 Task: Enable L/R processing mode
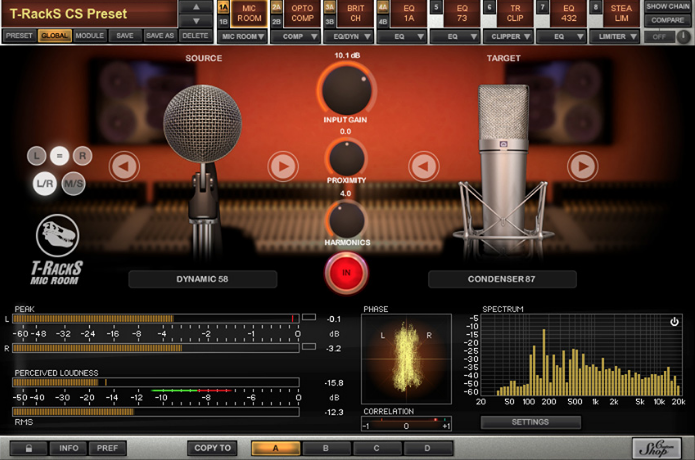[45, 183]
